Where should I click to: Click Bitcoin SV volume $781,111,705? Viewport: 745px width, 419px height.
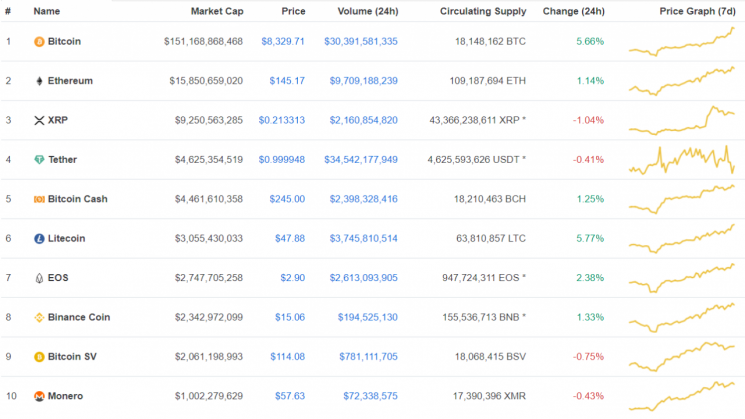click(x=369, y=357)
